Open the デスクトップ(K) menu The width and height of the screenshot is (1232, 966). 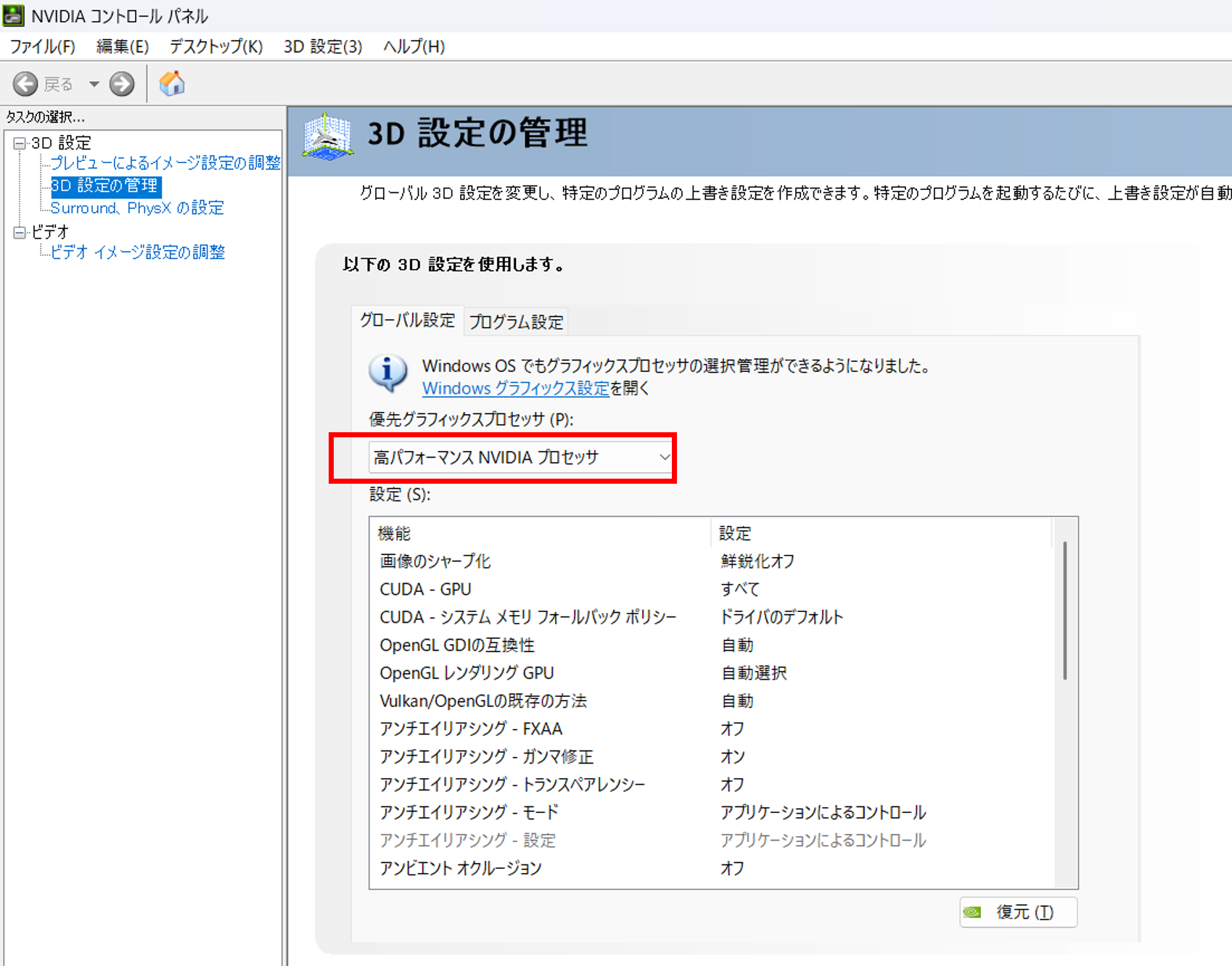216,46
